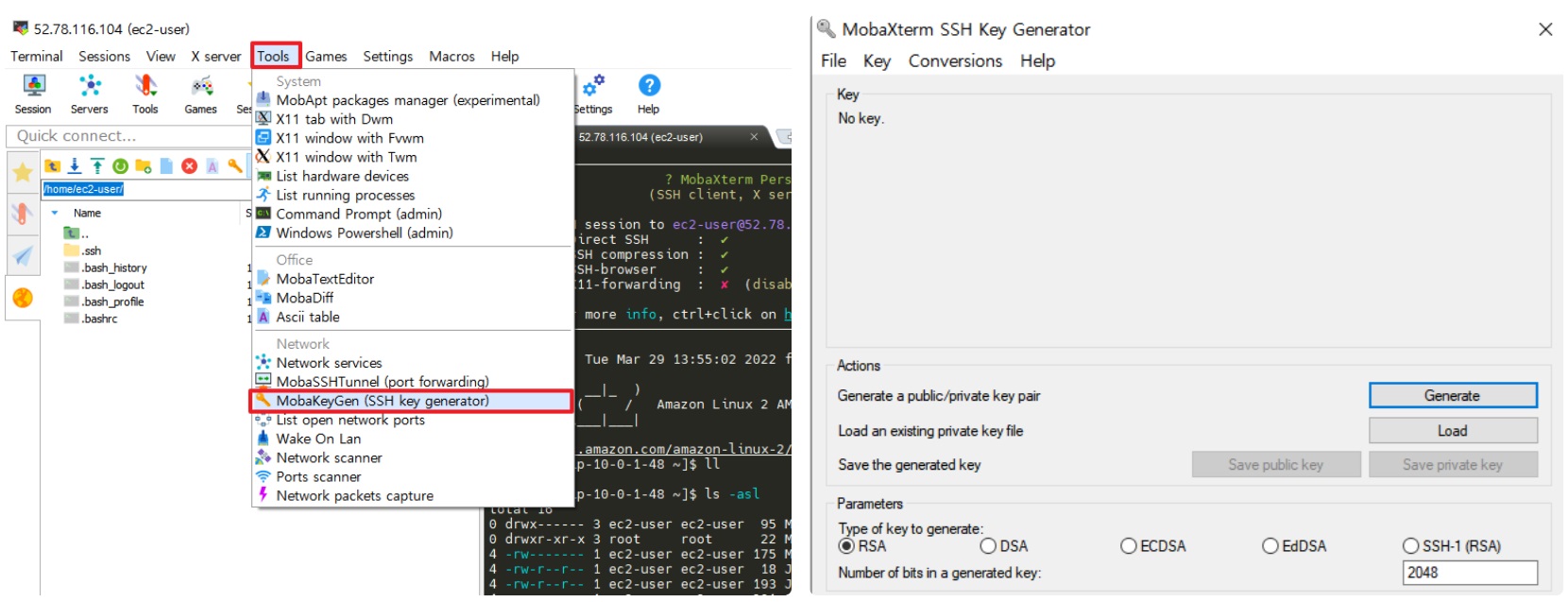This screenshot has height=602, width=1568.
Task: Open the Sftp orange-globe sidebar tab
Action: coord(23,298)
